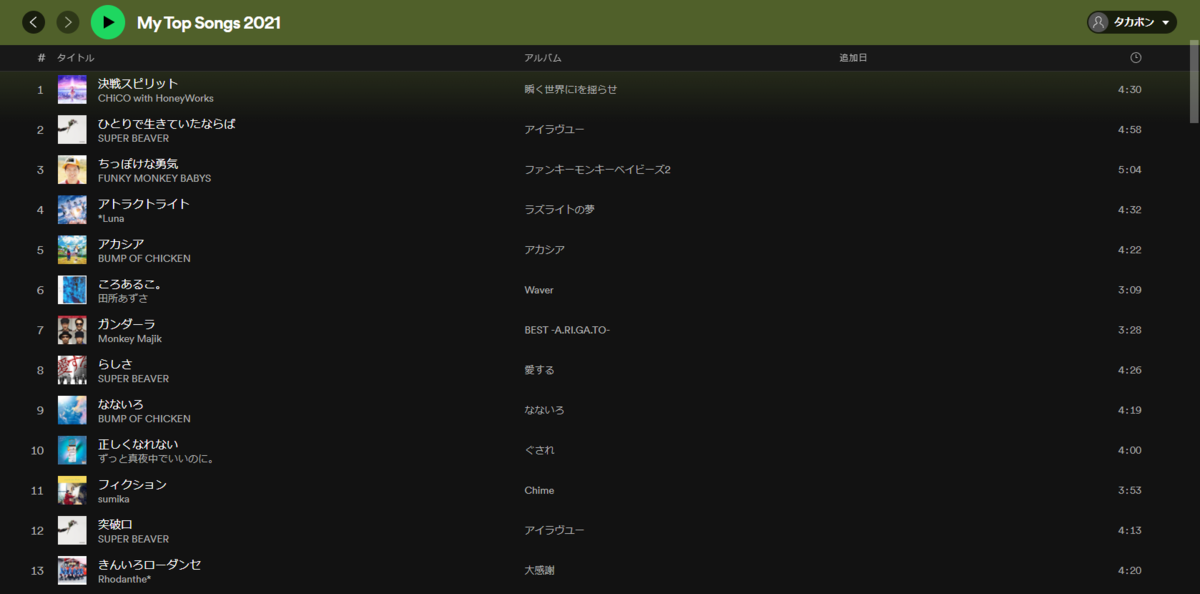Open album ぐされ
Image resolution: width=1200 pixels, height=594 pixels.
539,450
